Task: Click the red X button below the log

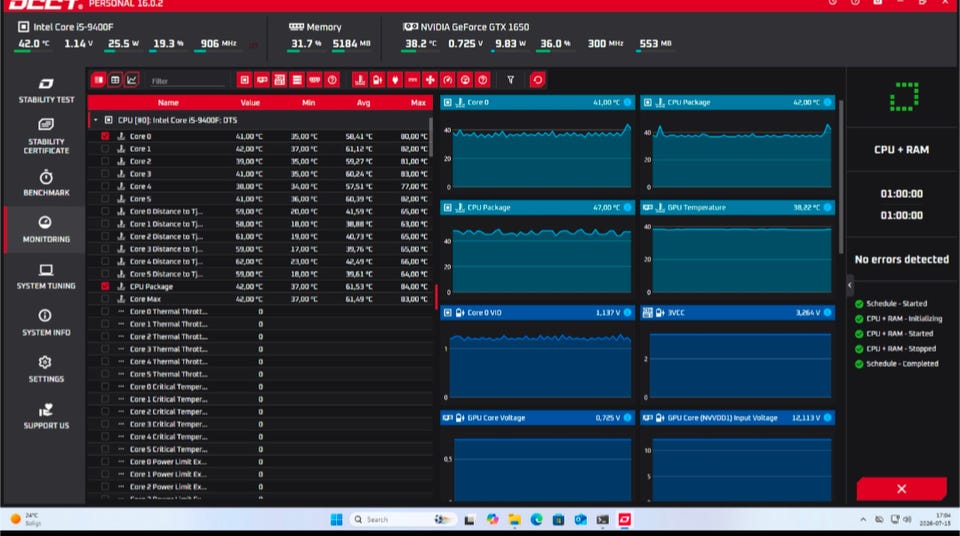Action: pos(901,489)
